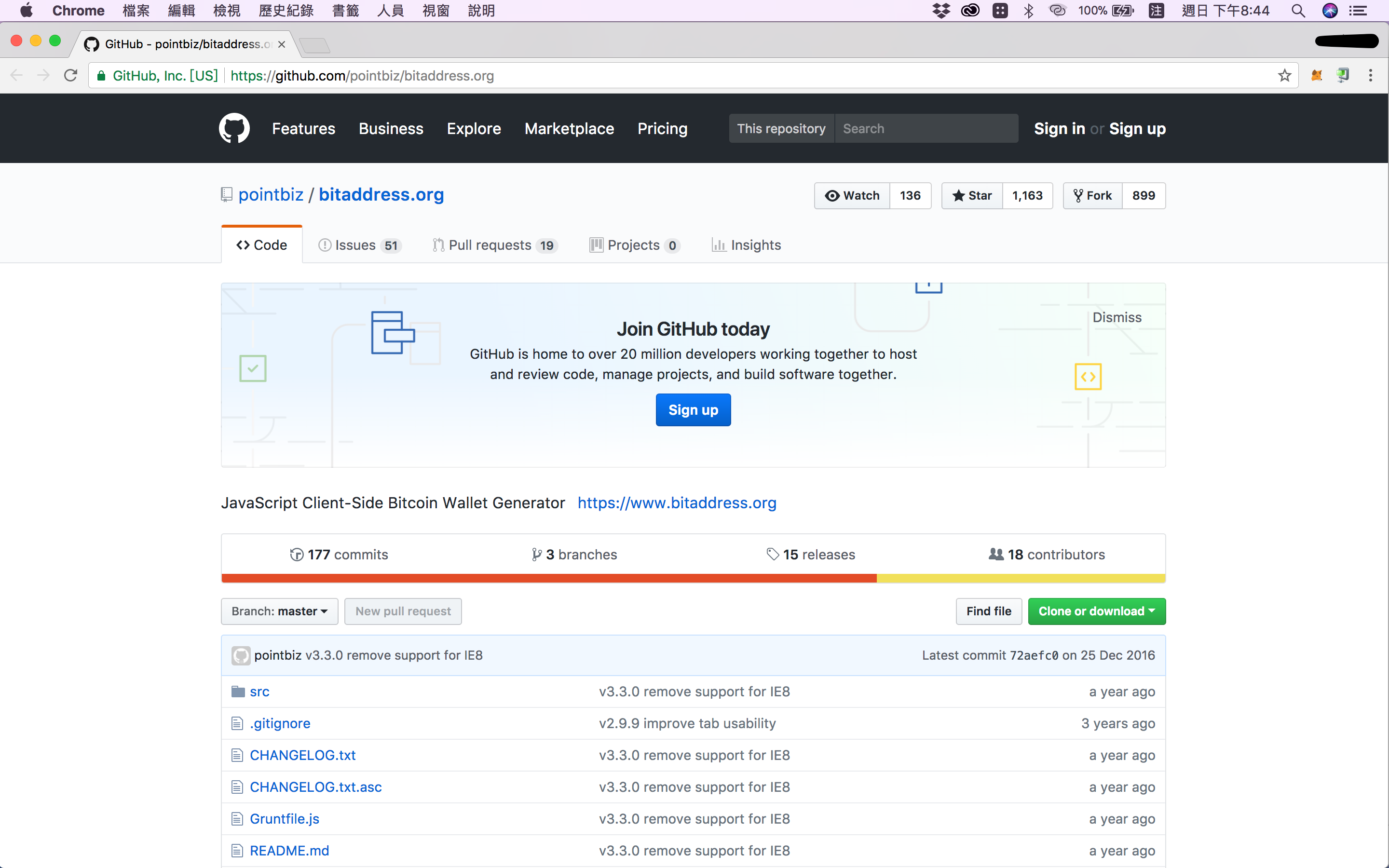Click the pointbiz avatar in latest commit row
The image size is (1389, 868).
pos(241,655)
